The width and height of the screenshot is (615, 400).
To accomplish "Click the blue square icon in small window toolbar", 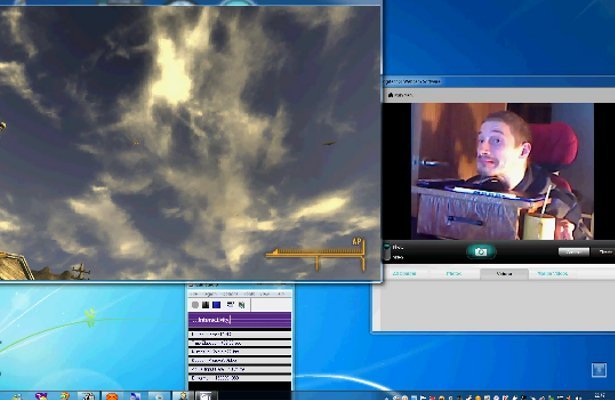I will tap(216, 305).
